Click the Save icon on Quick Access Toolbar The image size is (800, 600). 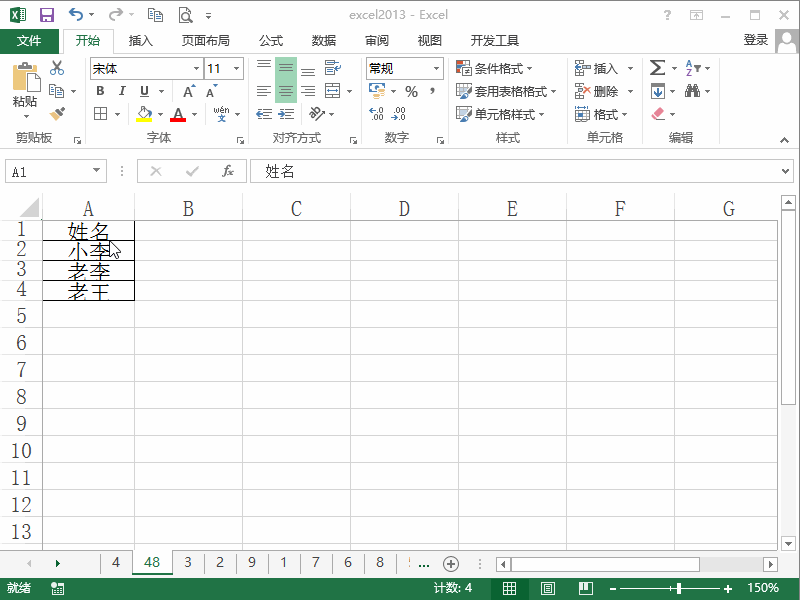click(x=45, y=14)
